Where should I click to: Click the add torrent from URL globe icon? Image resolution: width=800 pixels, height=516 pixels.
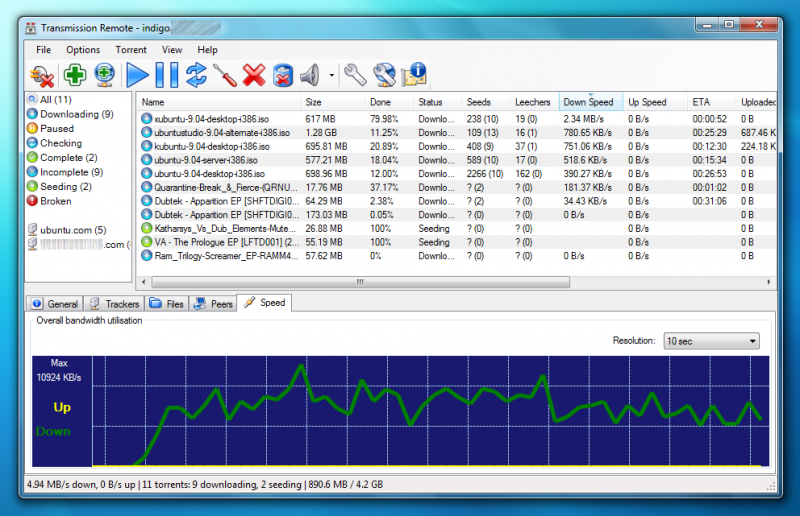pos(105,75)
